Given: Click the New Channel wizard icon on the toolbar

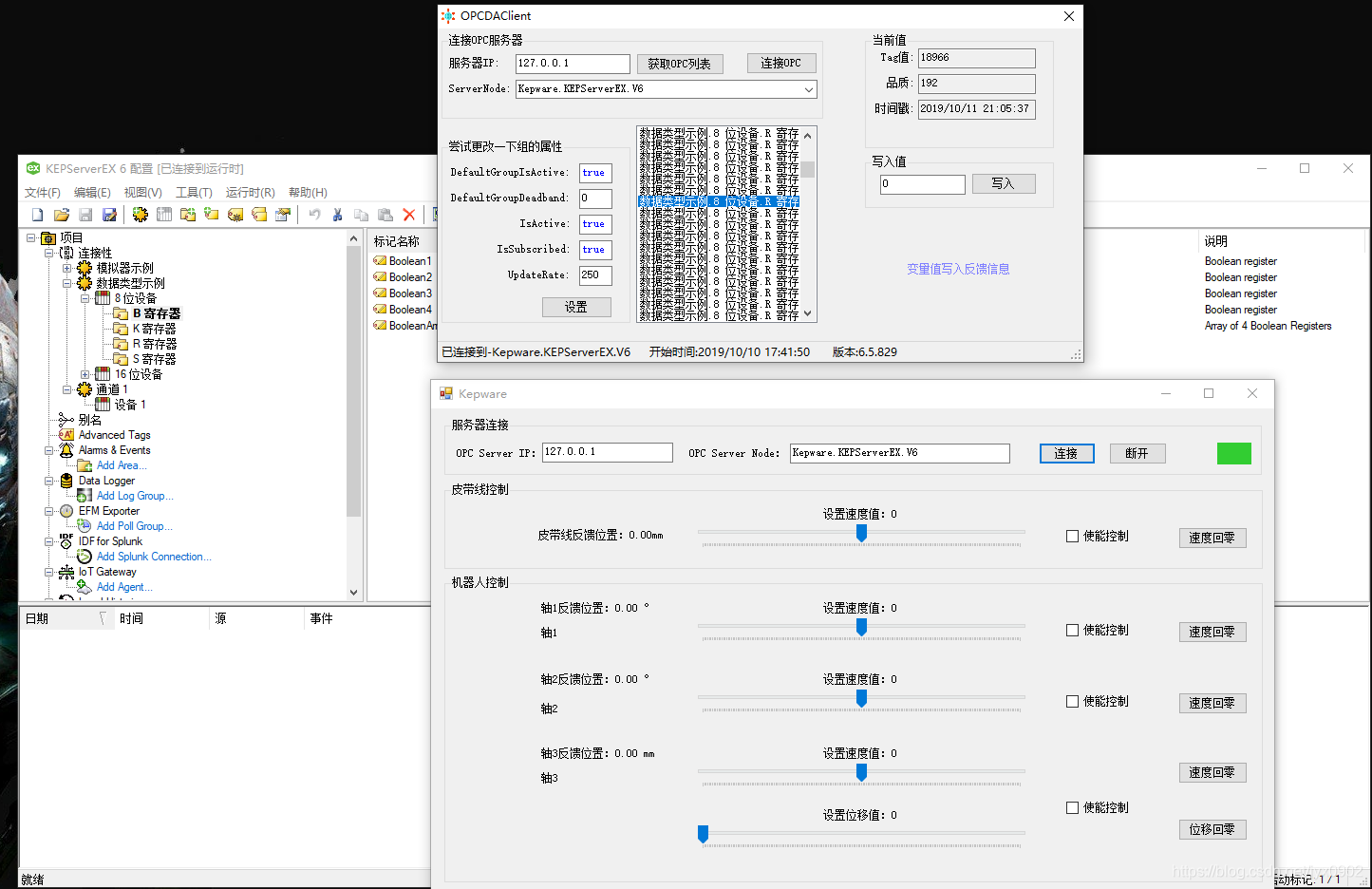Looking at the screenshot, I should tap(139, 214).
